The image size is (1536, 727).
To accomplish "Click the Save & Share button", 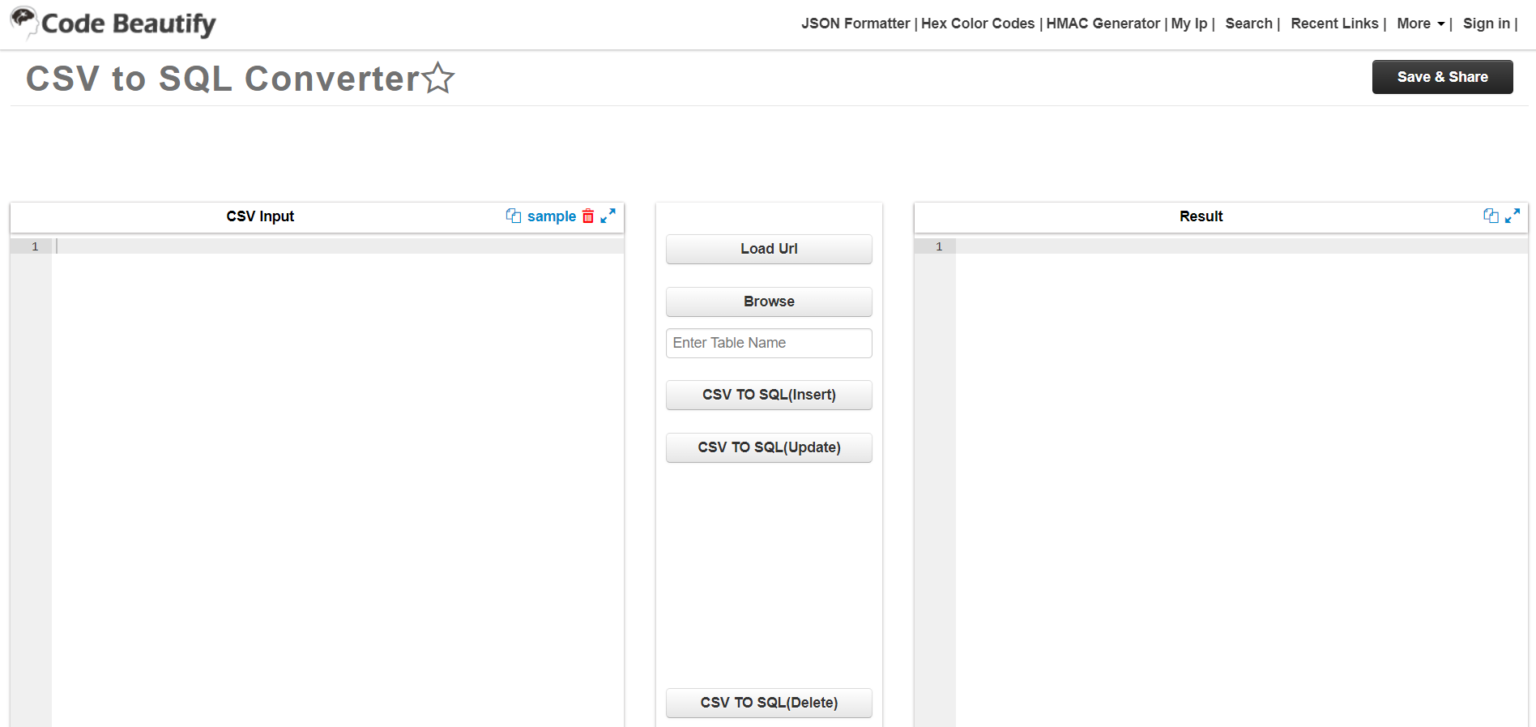I will coord(1442,76).
